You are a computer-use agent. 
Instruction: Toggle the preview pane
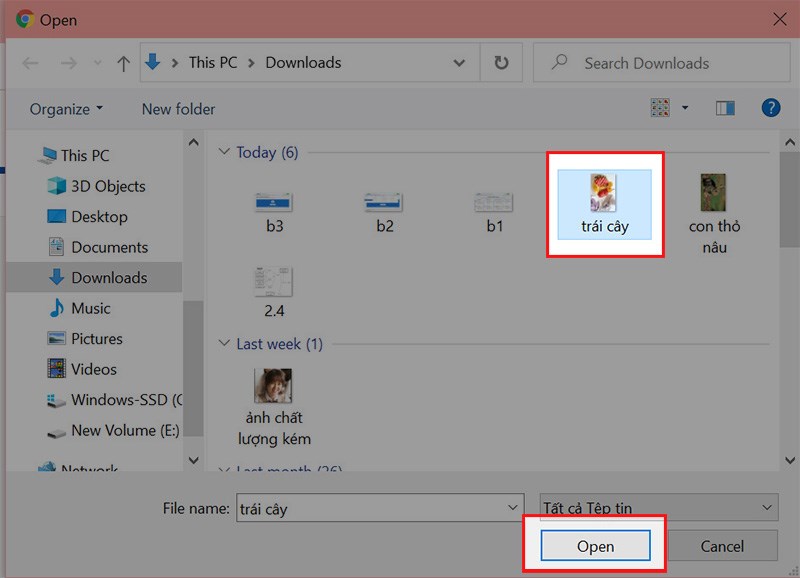[725, 108]
